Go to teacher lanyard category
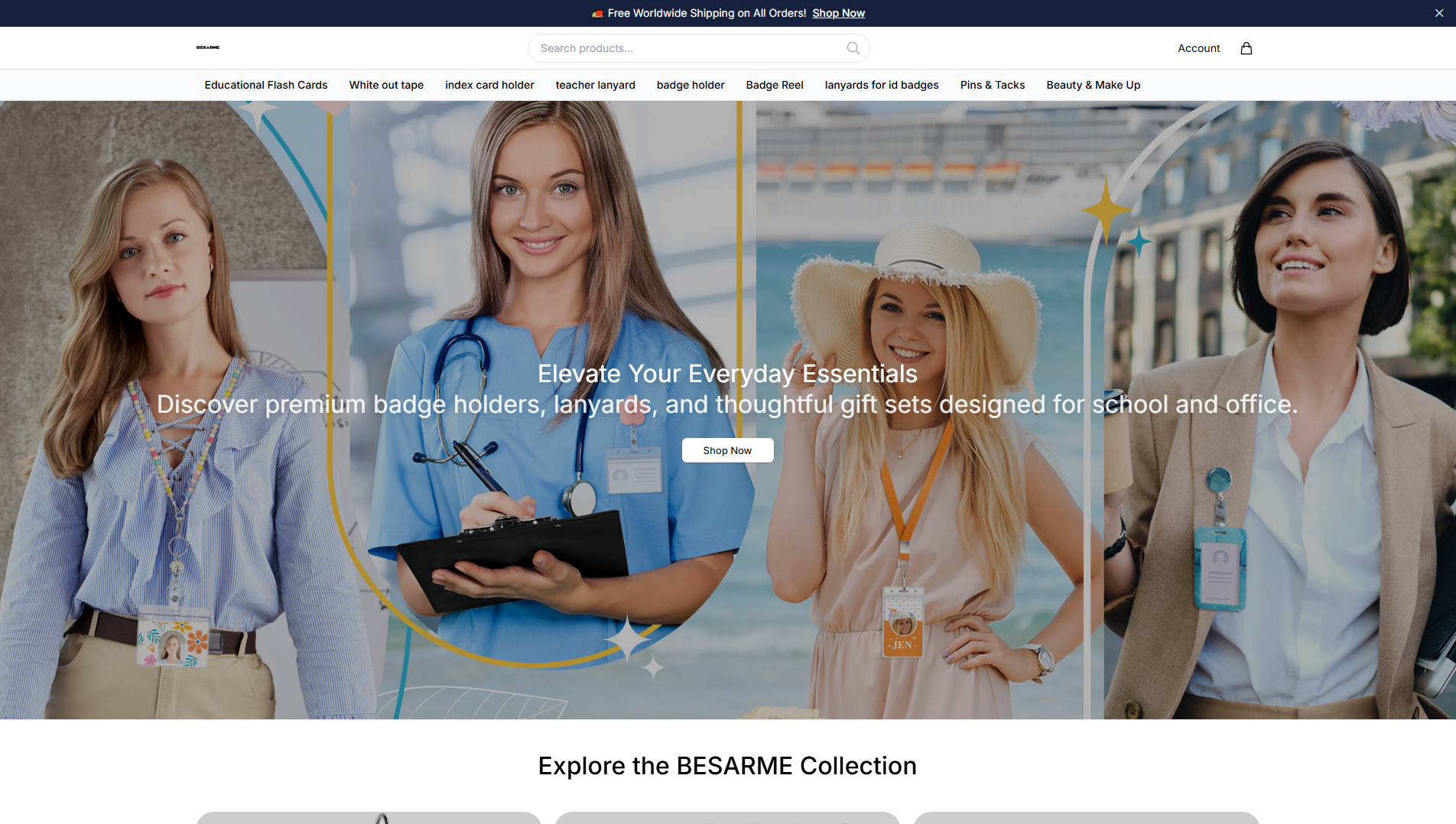Viewport: 1456px width, 824px height. pos(595,85)
